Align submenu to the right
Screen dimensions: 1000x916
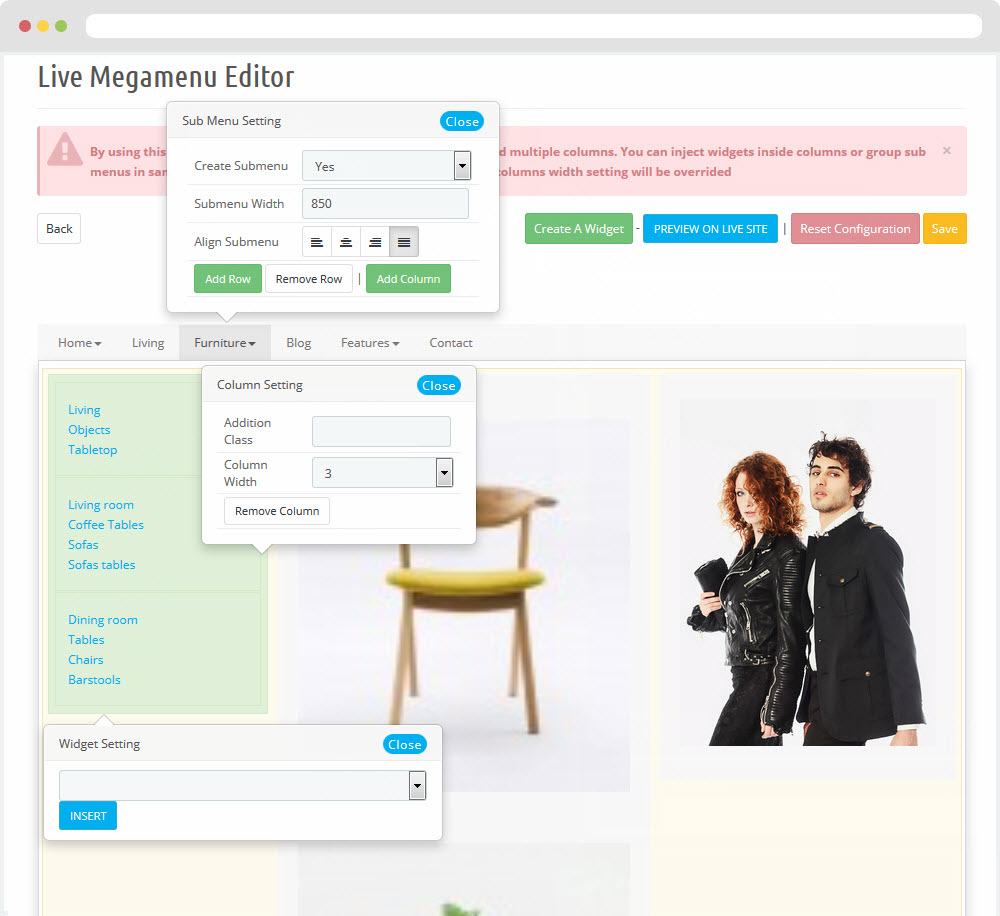point(375,242)
